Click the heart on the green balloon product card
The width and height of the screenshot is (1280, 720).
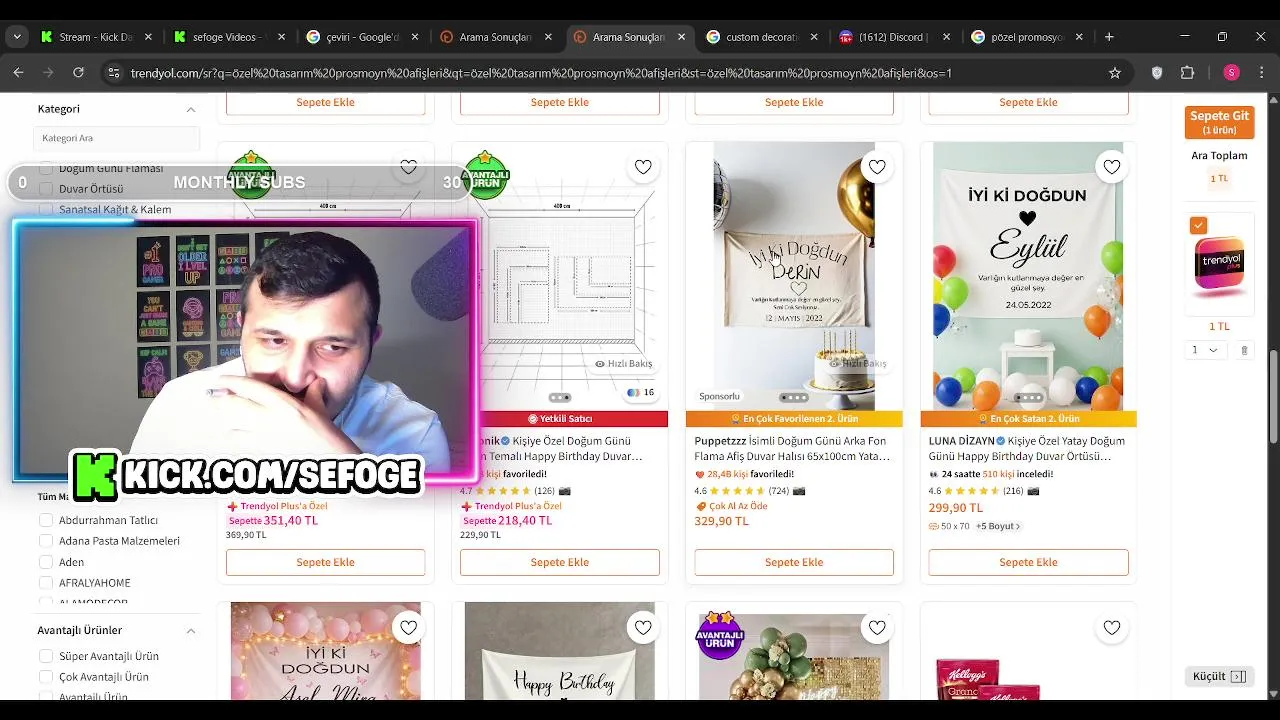click(x=877, y=628)
